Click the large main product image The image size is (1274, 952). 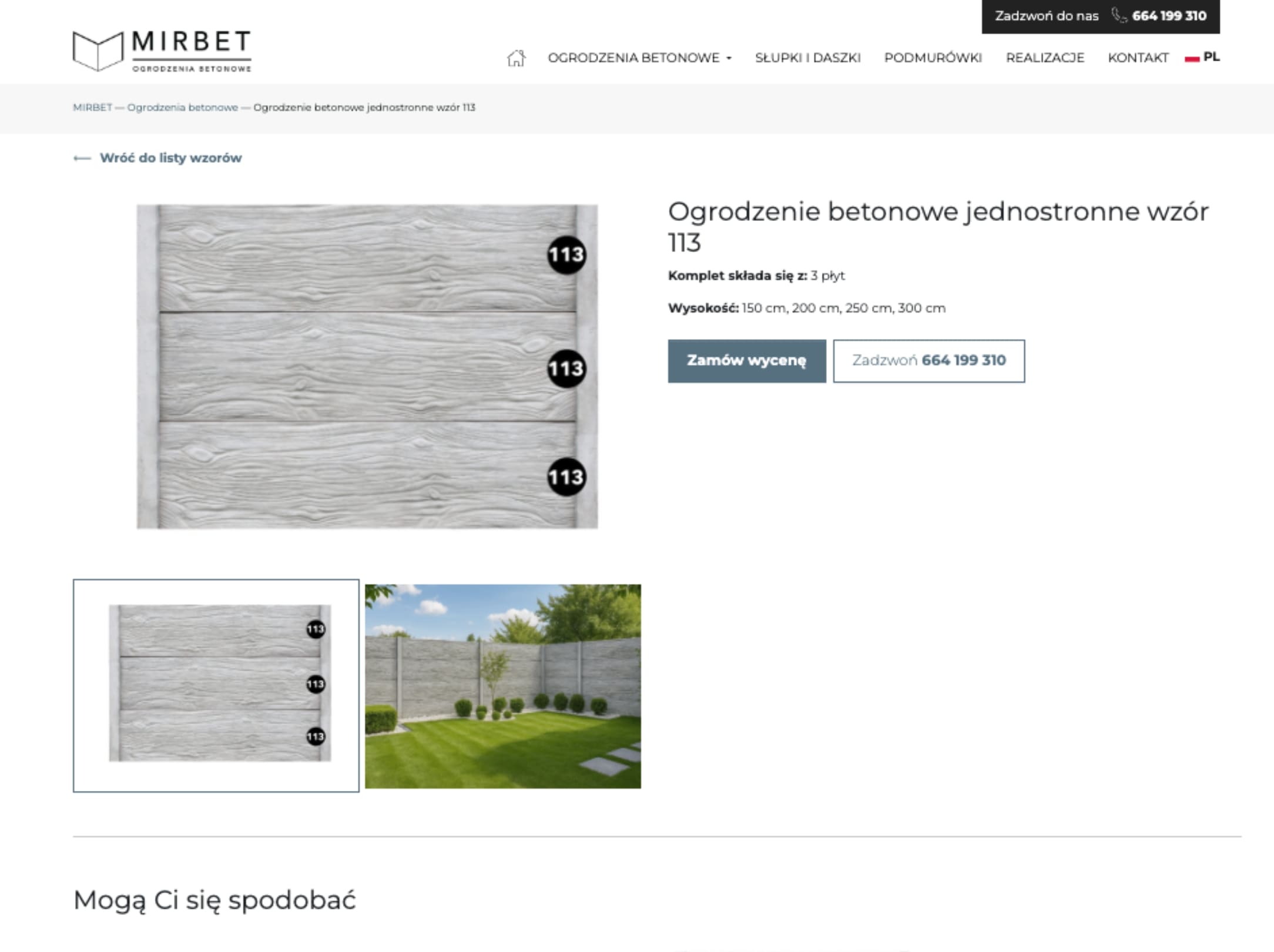pos(367,366)
